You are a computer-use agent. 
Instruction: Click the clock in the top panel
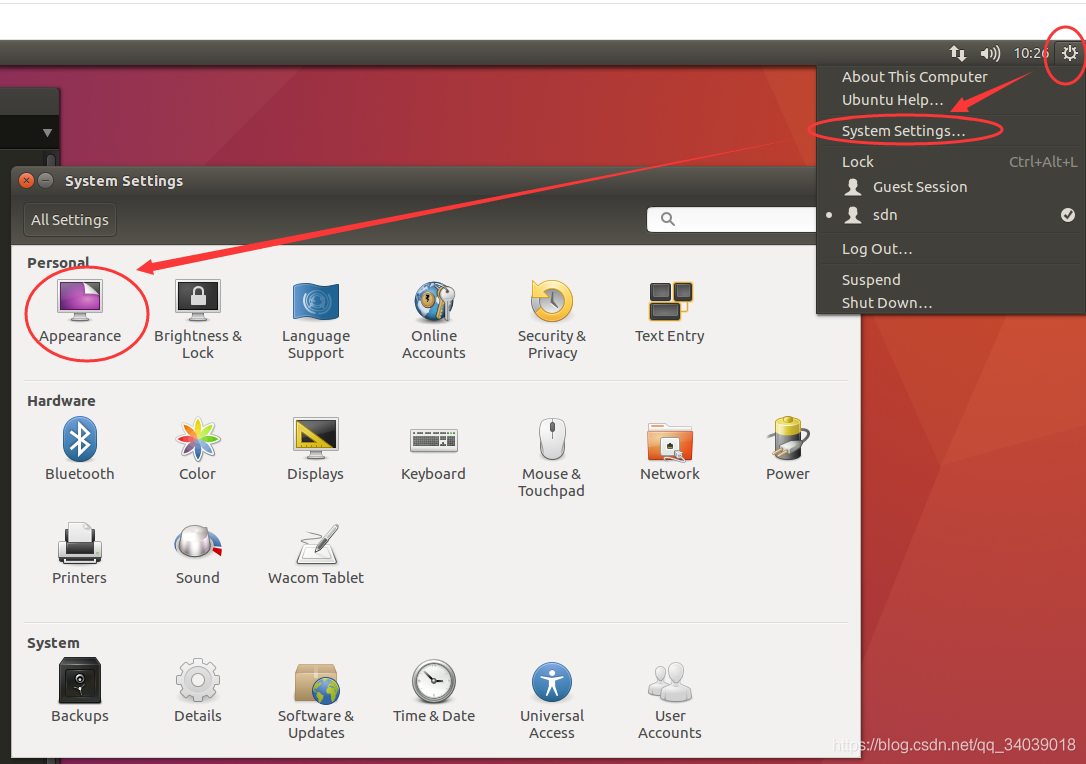(x=1031, y=53)
